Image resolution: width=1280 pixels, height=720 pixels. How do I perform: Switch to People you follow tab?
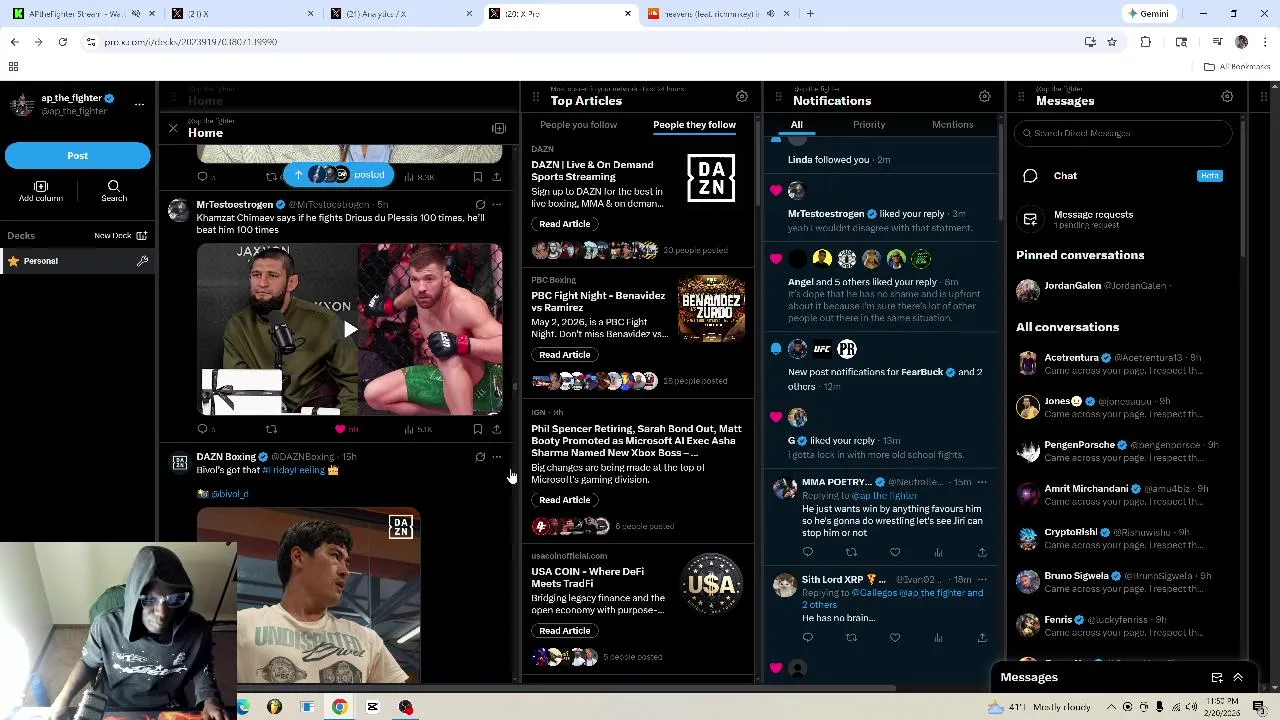click(578, 125)
